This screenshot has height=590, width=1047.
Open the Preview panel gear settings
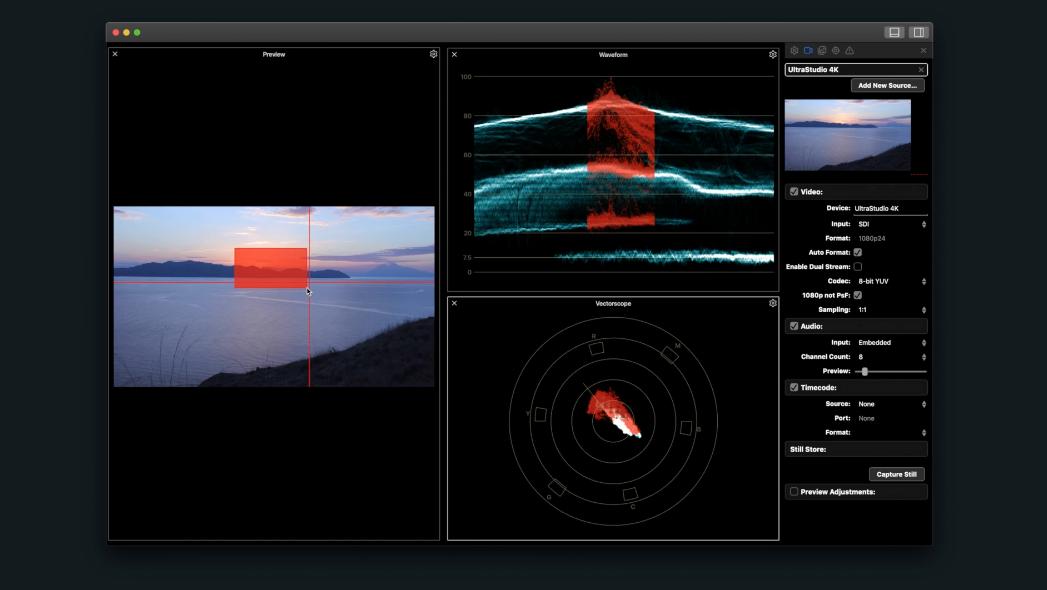[434, 54]
